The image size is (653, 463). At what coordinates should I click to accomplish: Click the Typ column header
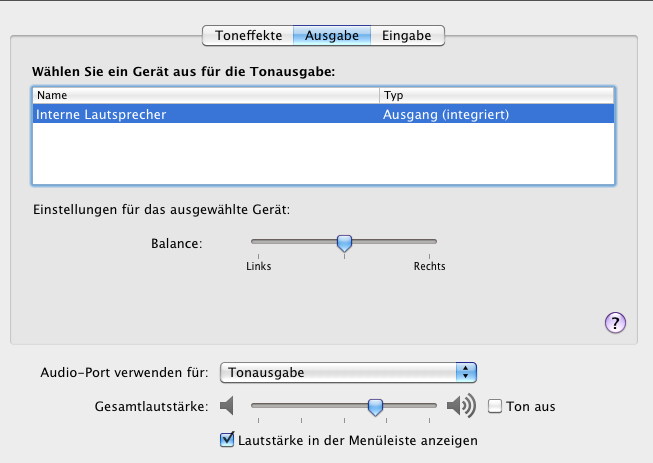[x=497, y=95]
